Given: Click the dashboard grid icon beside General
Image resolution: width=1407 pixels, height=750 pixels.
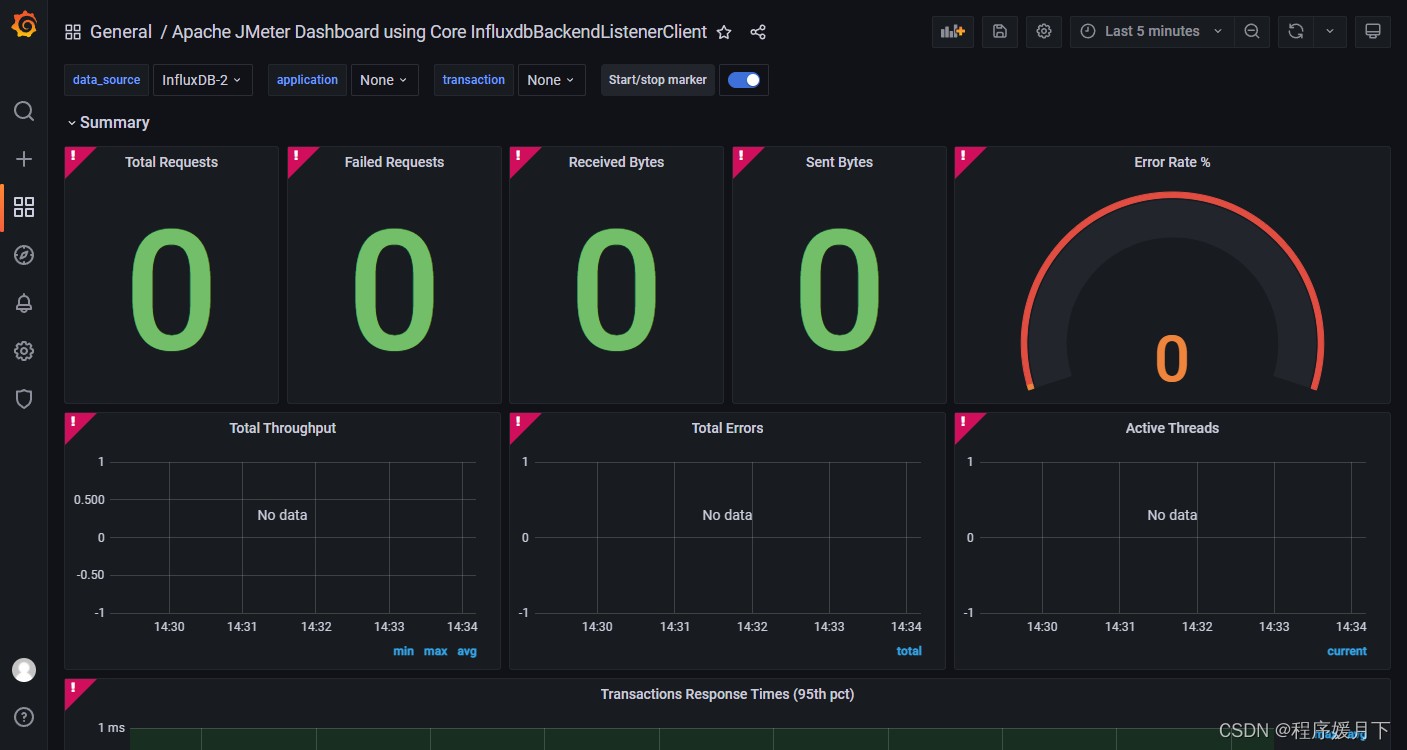Looking at the screenshot, I should (x=73, y=32).
